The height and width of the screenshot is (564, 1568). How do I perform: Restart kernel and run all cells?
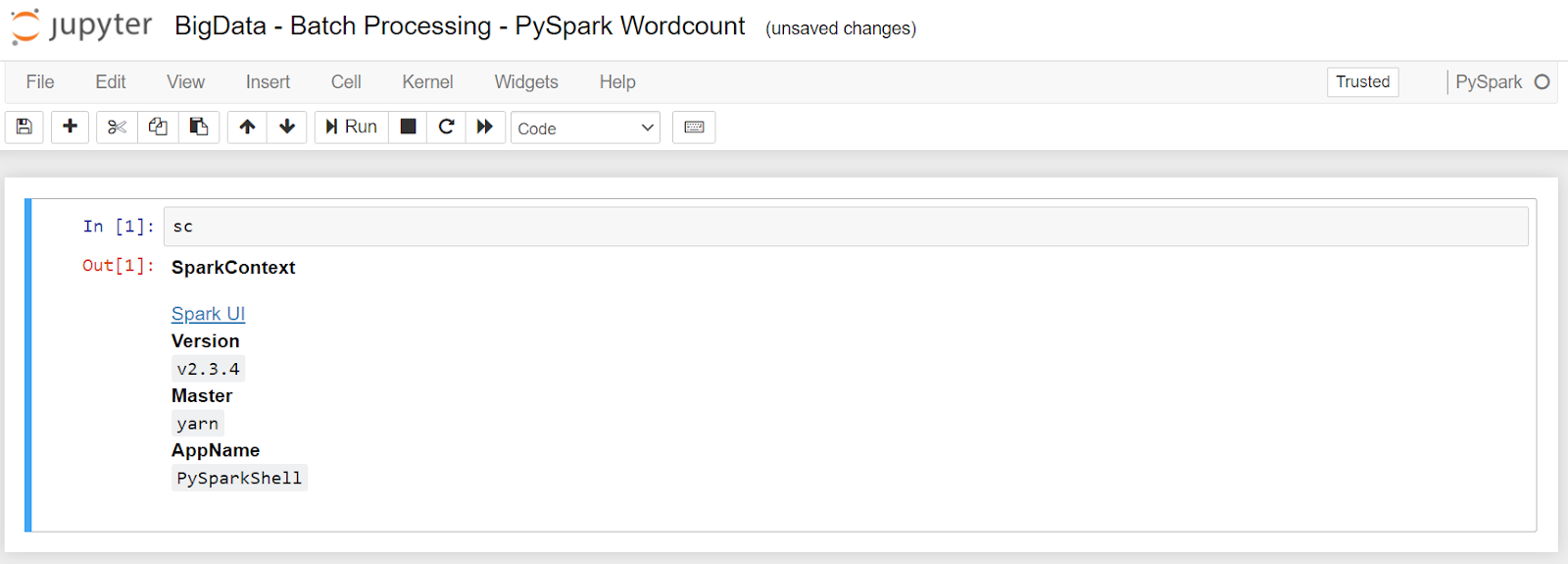(x=485, y=128)
